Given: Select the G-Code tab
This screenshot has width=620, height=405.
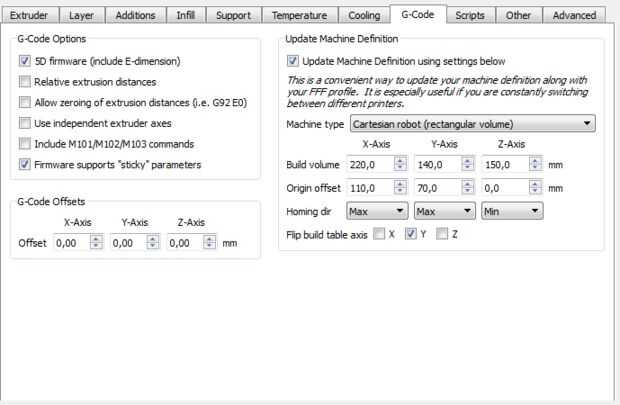Looking at the screenshot, I should pyautogui.click(x=418, y=14).
